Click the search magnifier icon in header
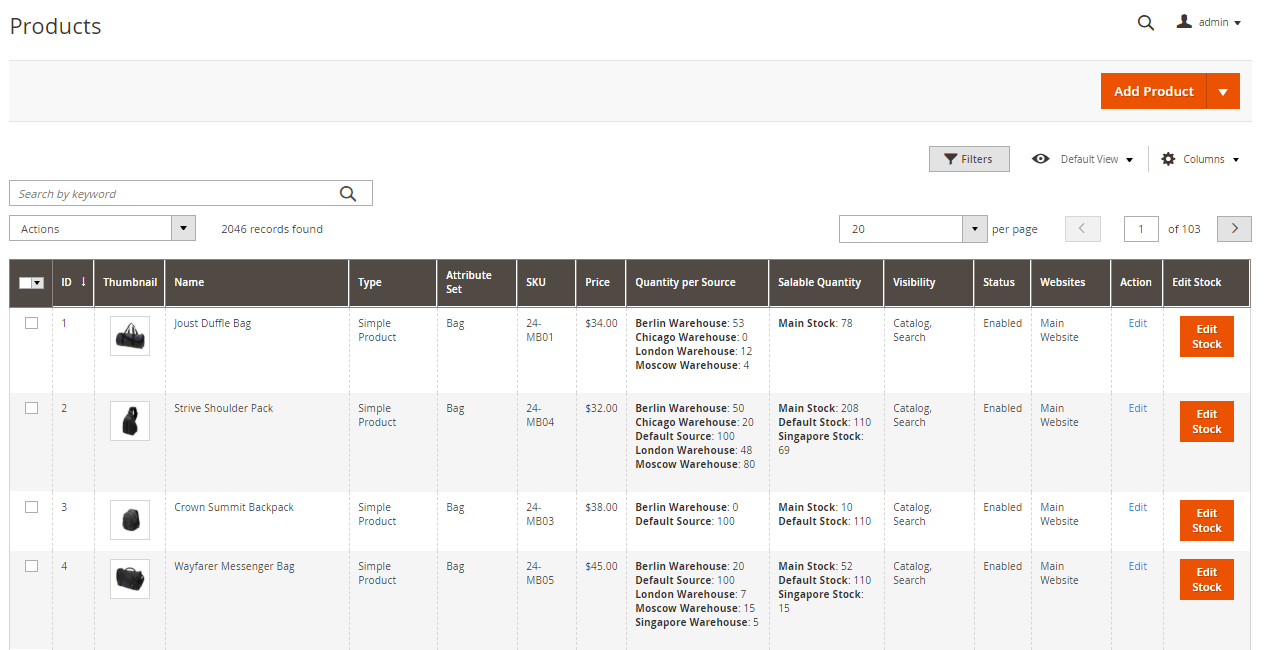 [1146, 23]
